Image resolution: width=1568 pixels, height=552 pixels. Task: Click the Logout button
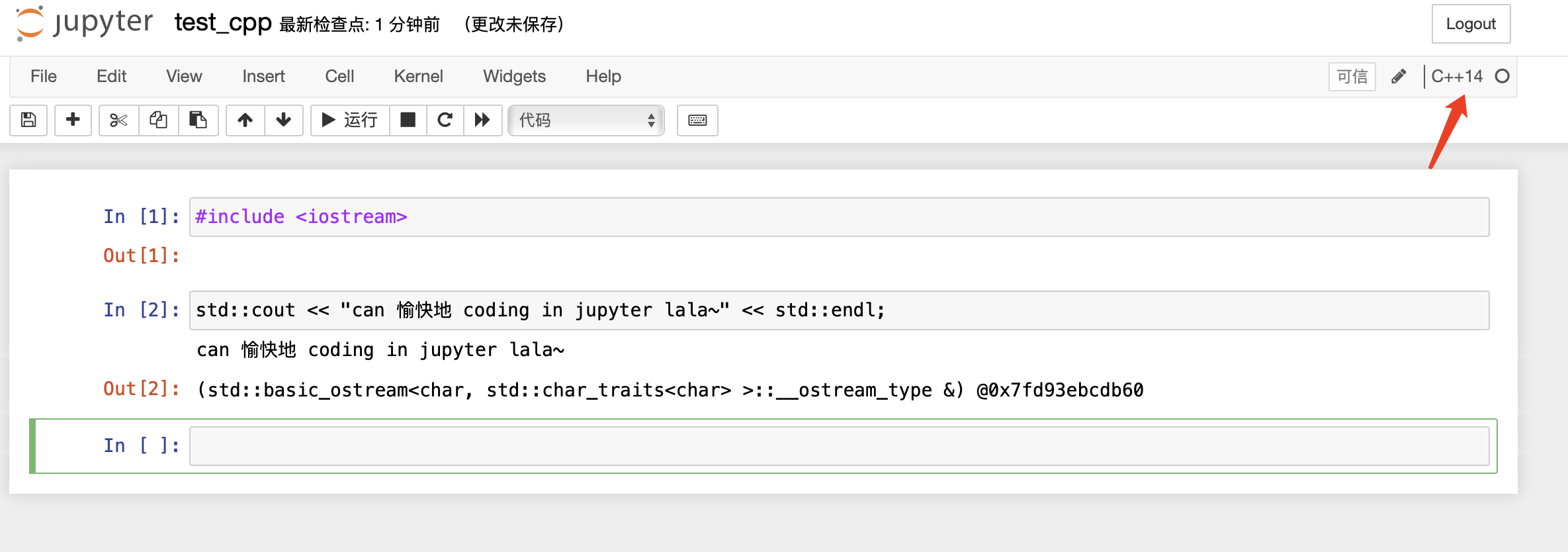pos(1471,24)
